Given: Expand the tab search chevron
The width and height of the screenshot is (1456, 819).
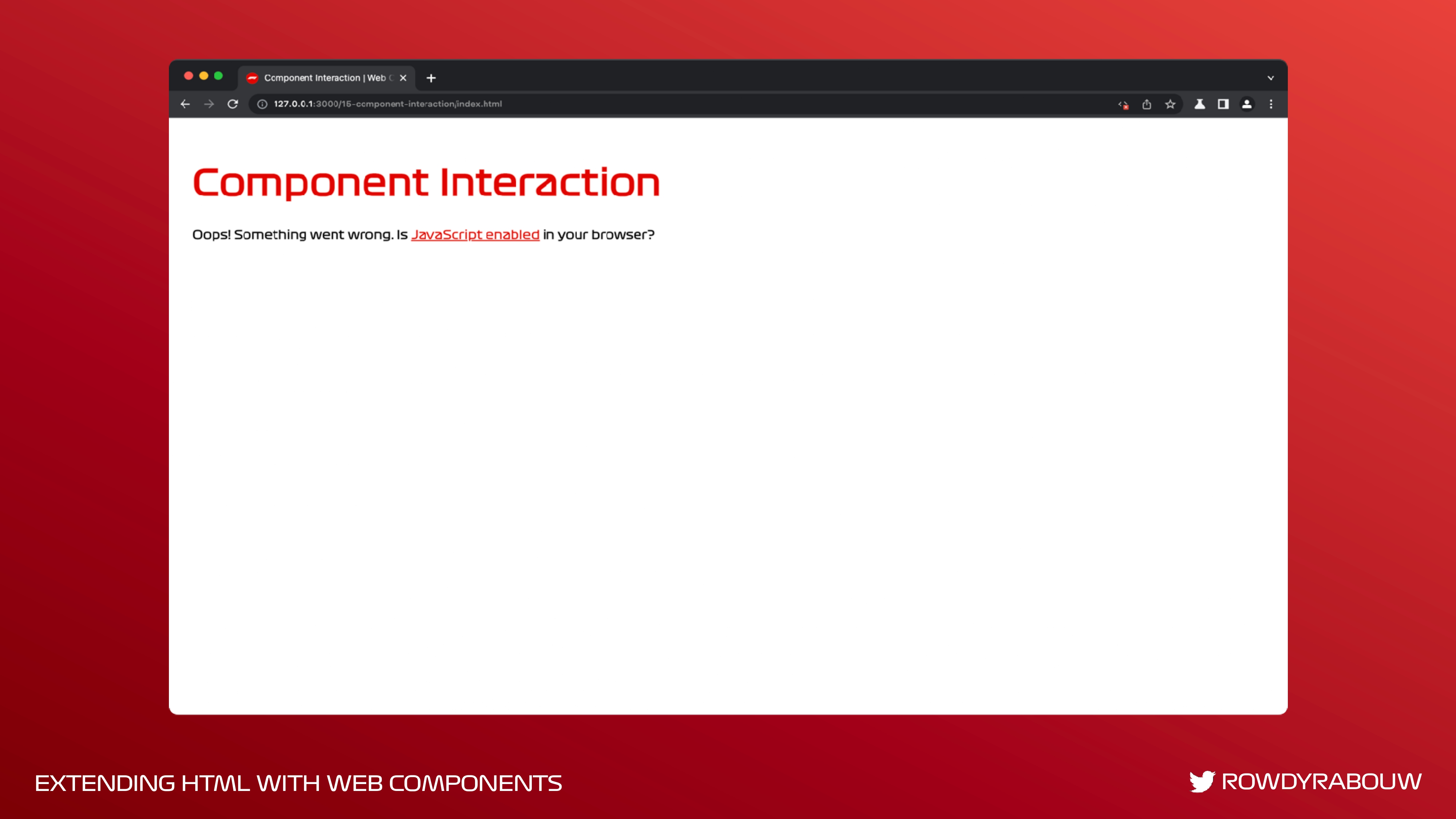Looking at the screenshot, I should pos(1271,78).
